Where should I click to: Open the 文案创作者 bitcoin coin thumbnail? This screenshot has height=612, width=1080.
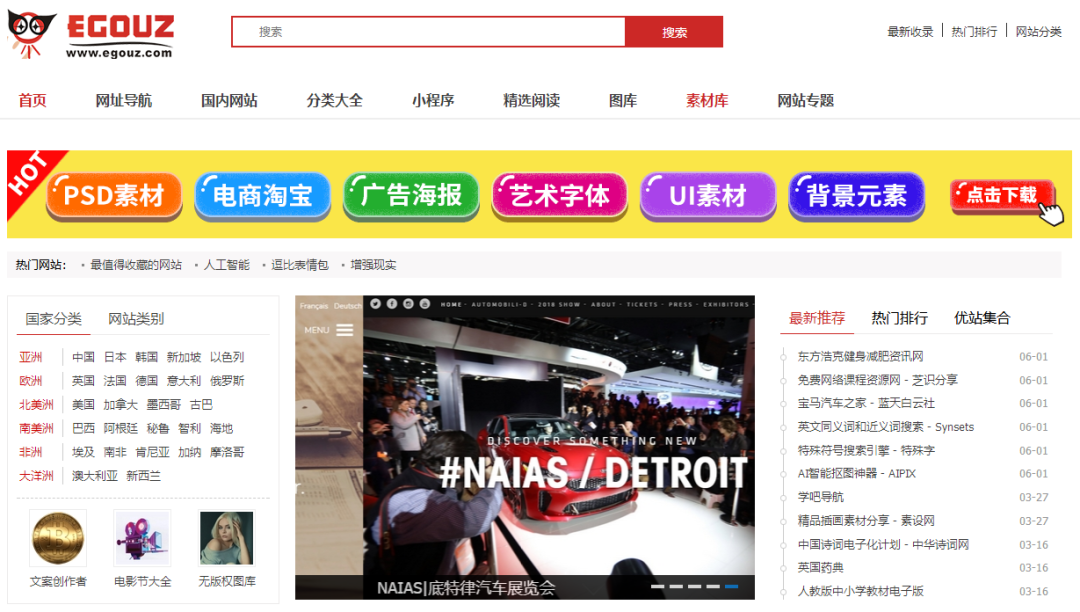[58, 538]
